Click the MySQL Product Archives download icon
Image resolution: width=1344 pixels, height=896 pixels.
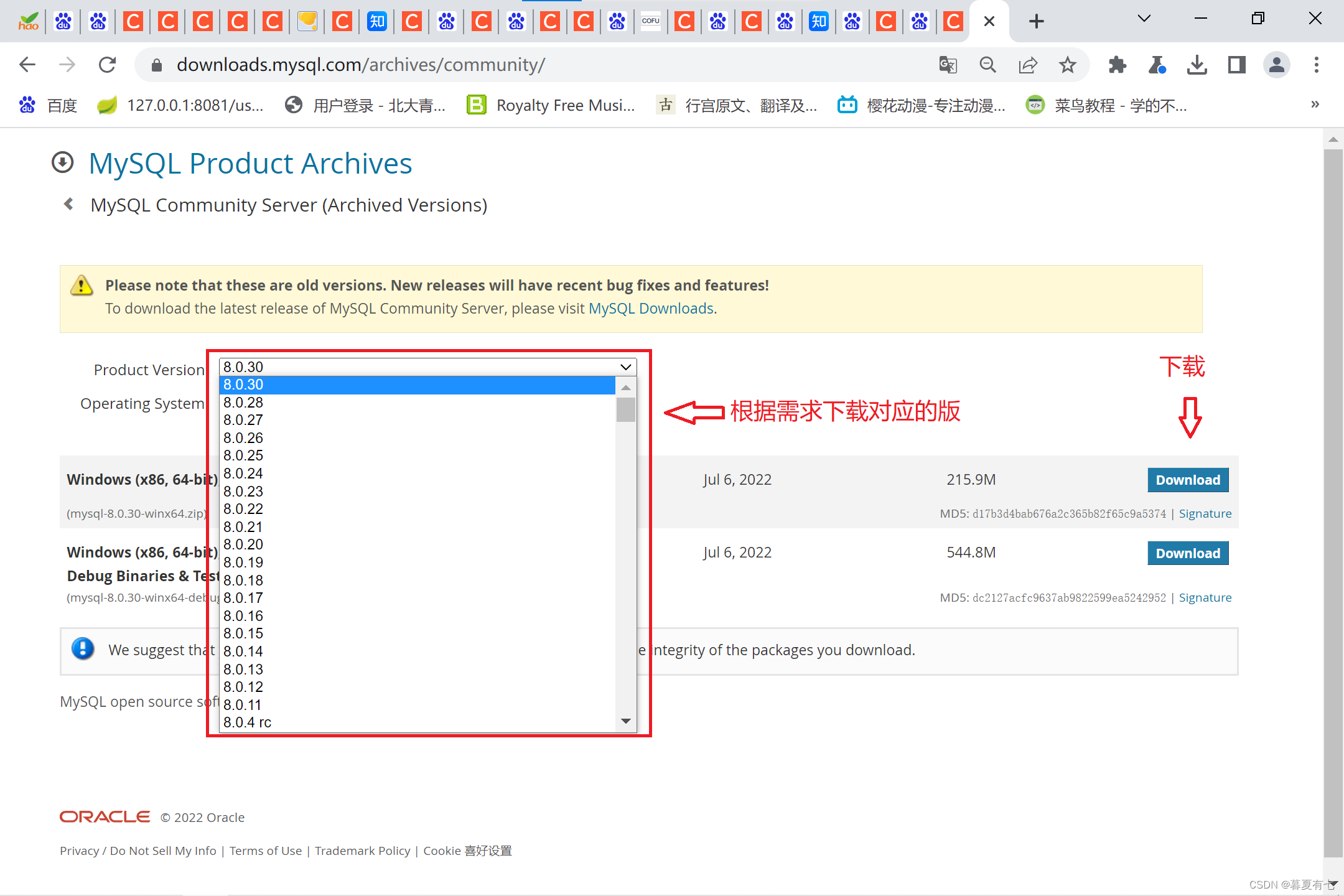click(62, 163)
